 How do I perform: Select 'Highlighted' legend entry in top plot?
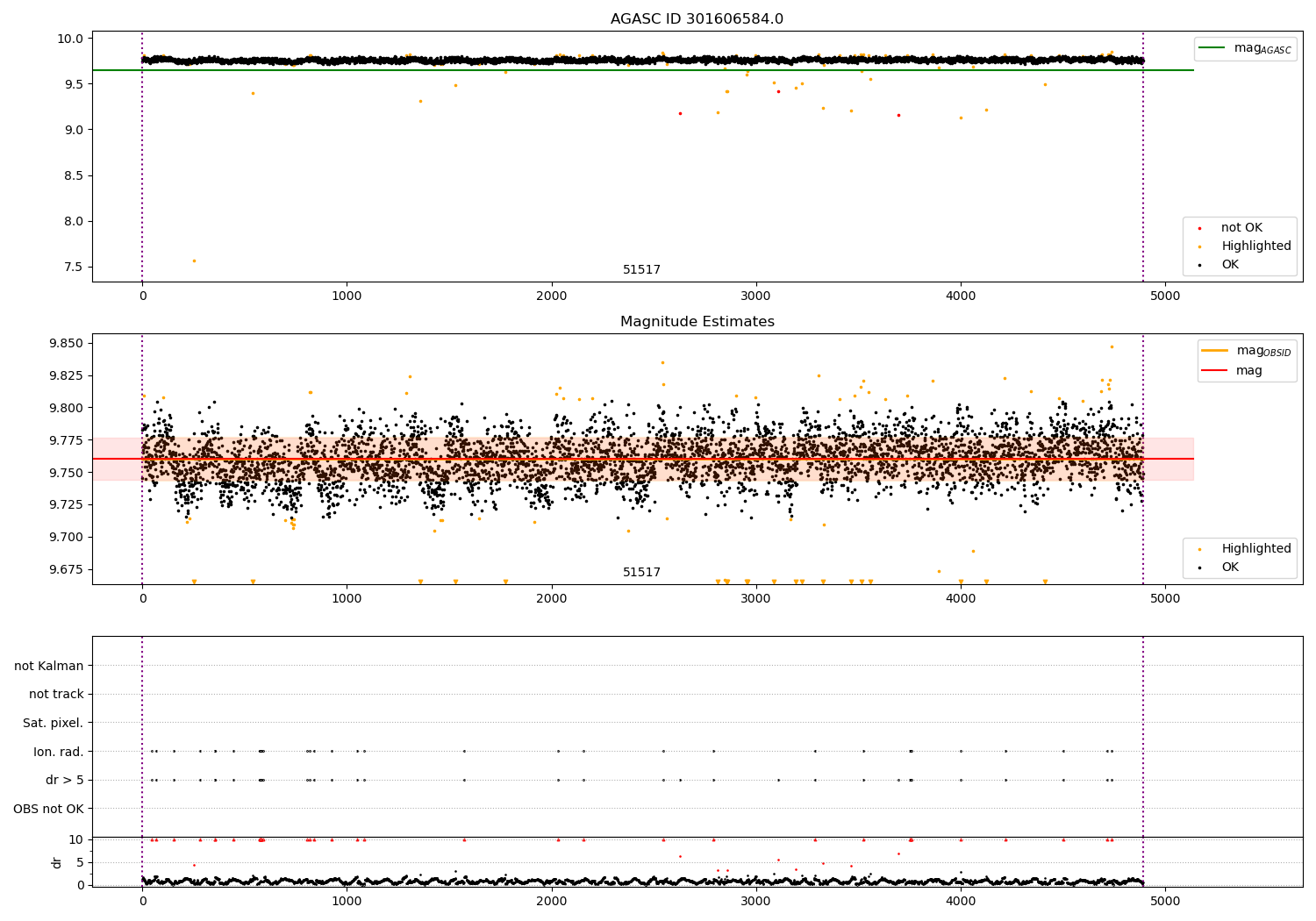(1255, 246)
